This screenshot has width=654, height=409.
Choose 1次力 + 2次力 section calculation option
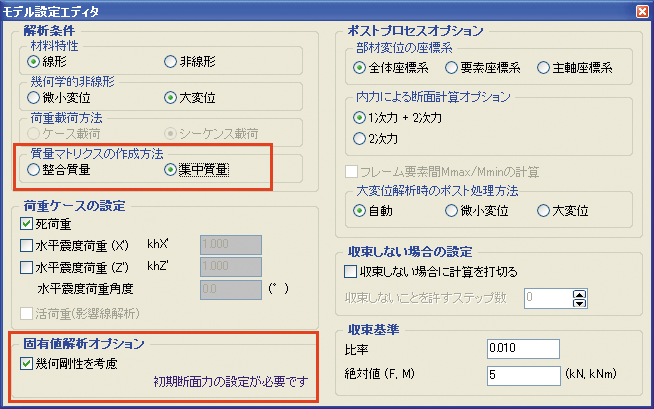click(x=359, y=118)
